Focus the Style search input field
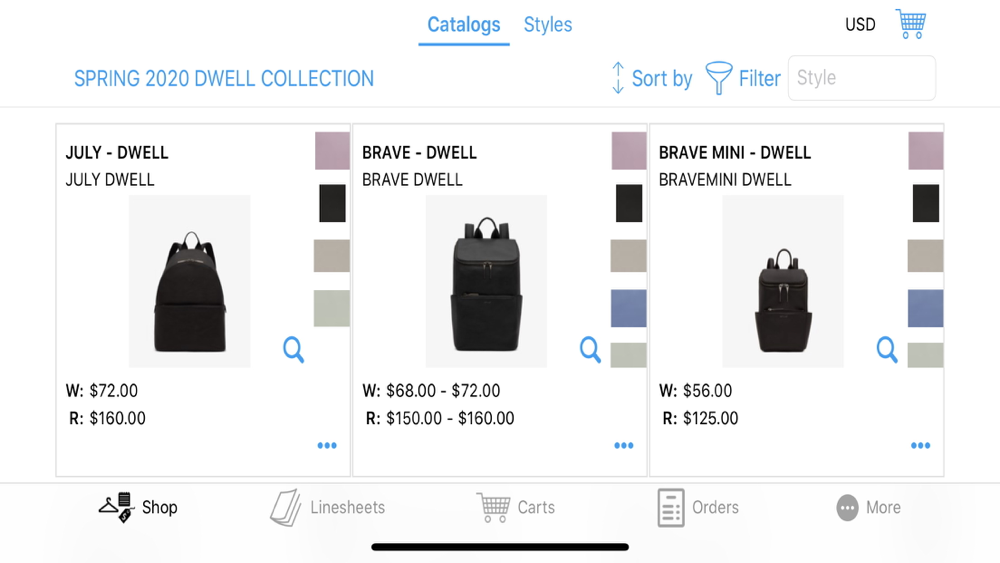This screenshot has height=563, width=1000. tap(862, 78)
